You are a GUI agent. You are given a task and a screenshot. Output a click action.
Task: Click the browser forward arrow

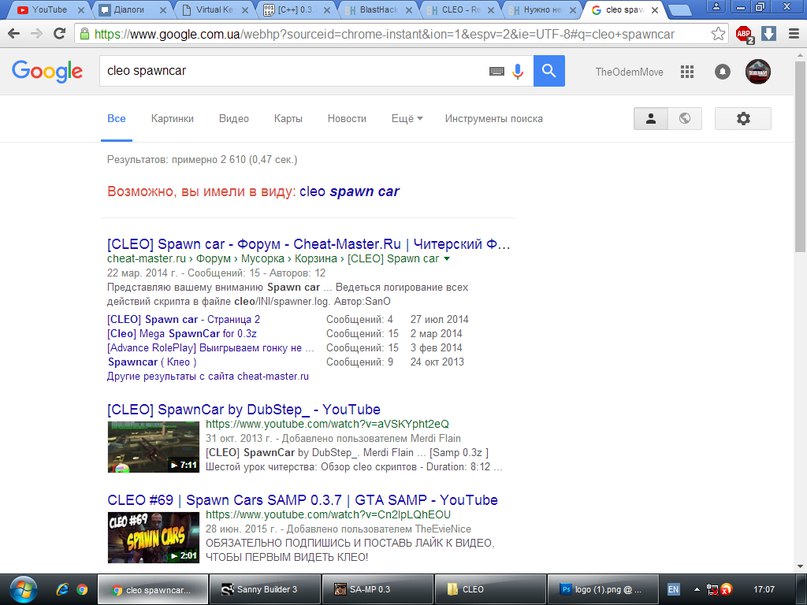pyautogui.click(x=37, y=34)
